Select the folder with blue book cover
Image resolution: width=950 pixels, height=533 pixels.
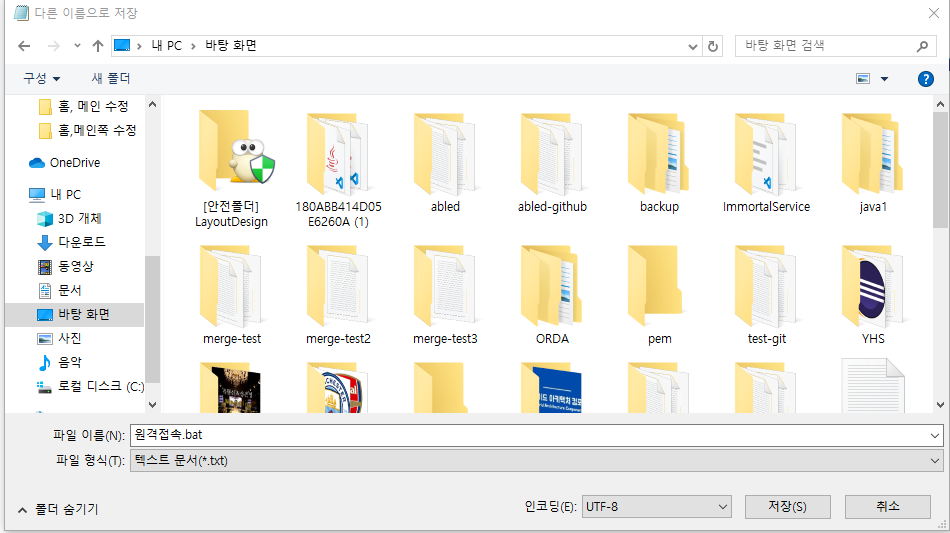point(552,388)
